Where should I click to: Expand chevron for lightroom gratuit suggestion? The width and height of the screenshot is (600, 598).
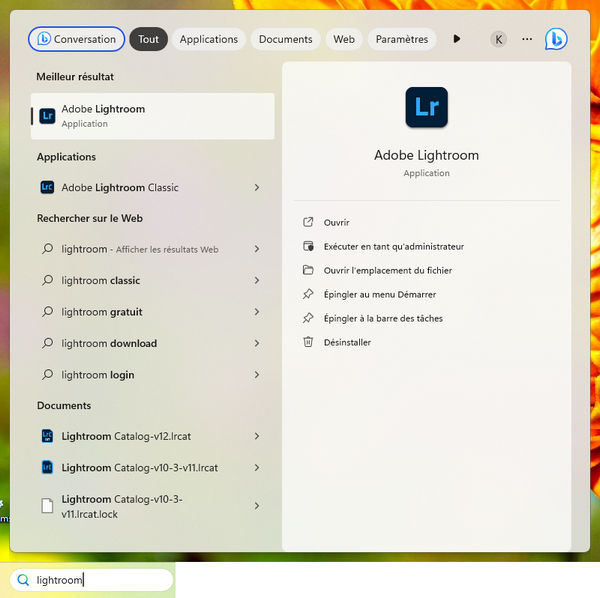click(x=256, y=312)
